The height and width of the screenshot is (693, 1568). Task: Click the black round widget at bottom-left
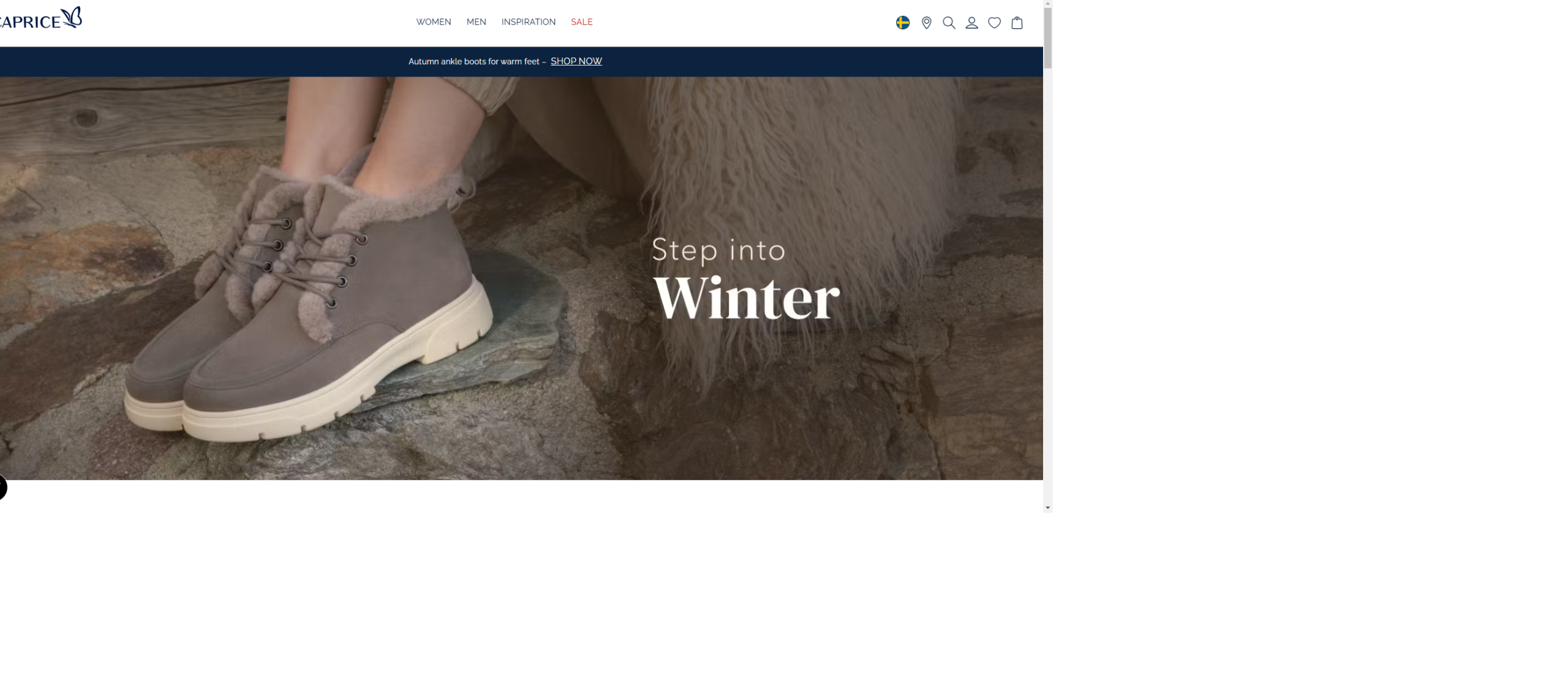tap(2, 487)
